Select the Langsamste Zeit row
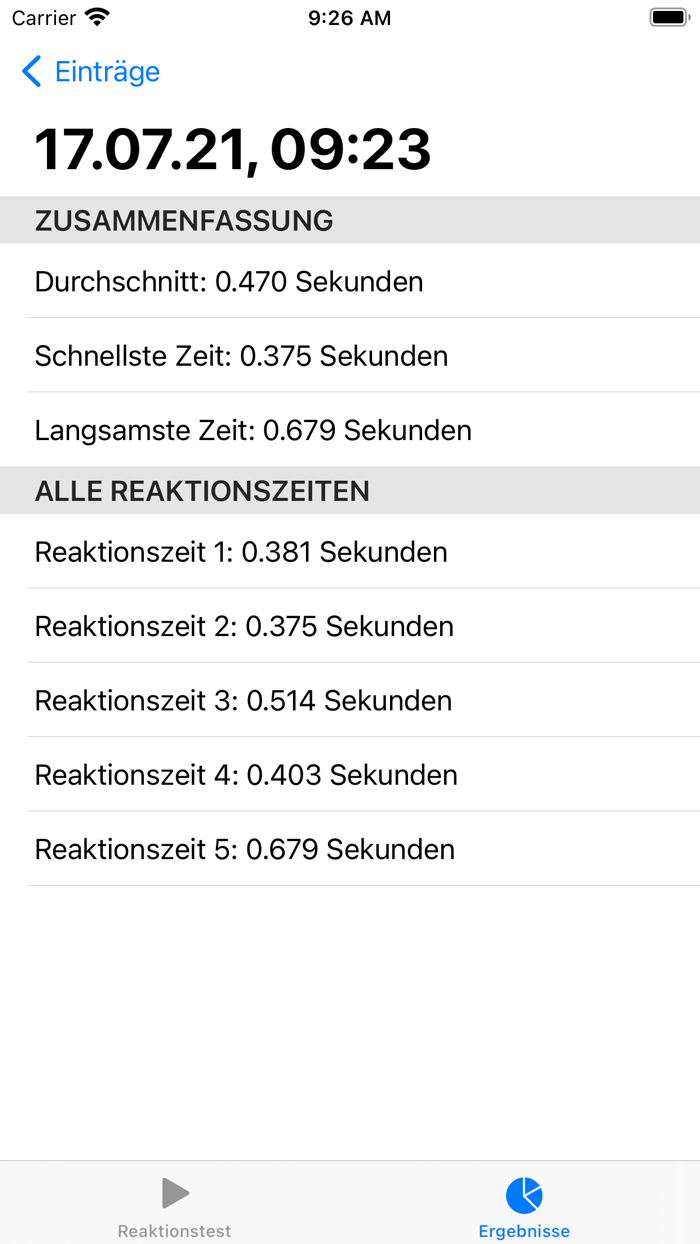This screenshot has height=1244, width=700. (253, 430)
